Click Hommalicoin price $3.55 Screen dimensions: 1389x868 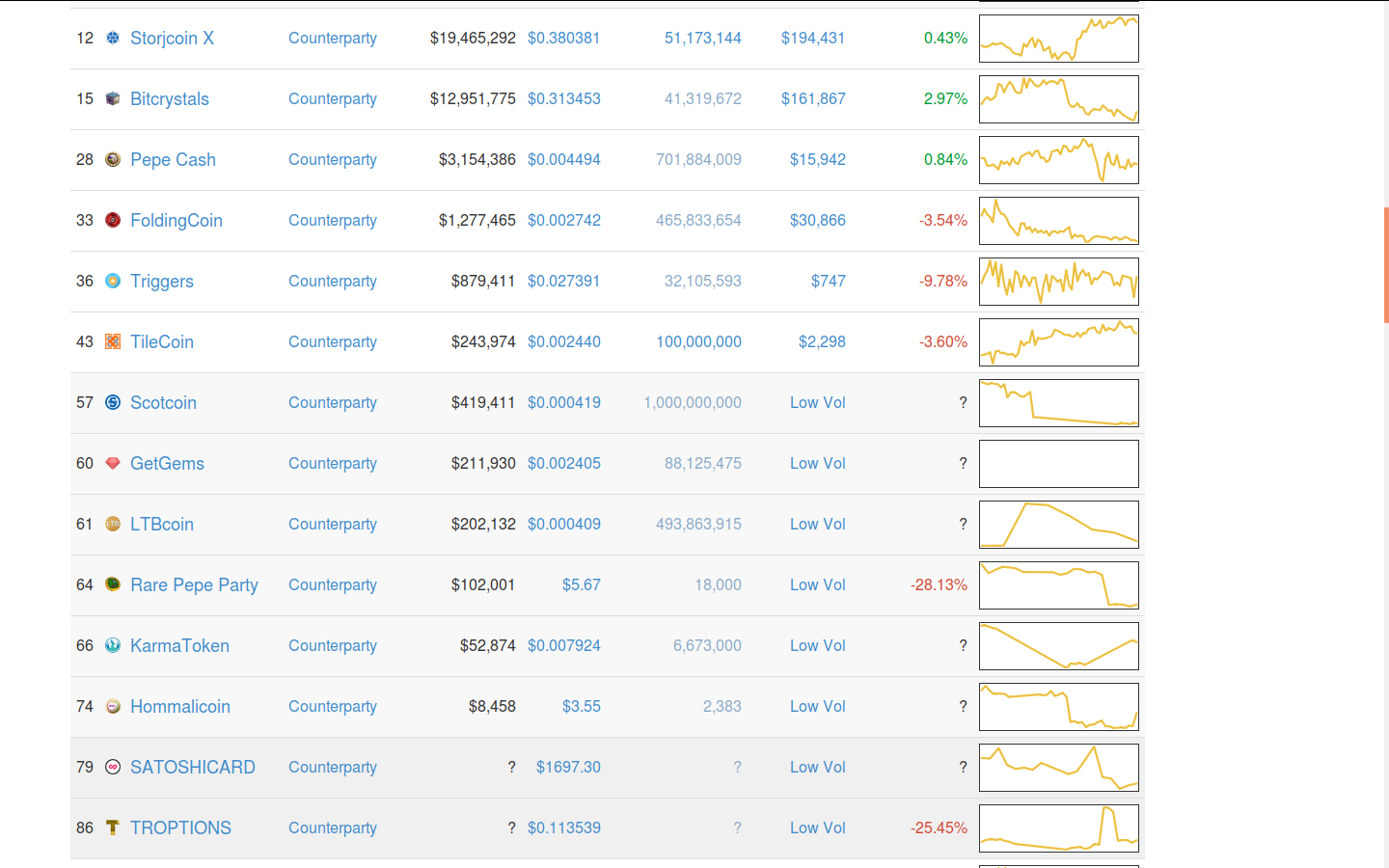(582, 706)
